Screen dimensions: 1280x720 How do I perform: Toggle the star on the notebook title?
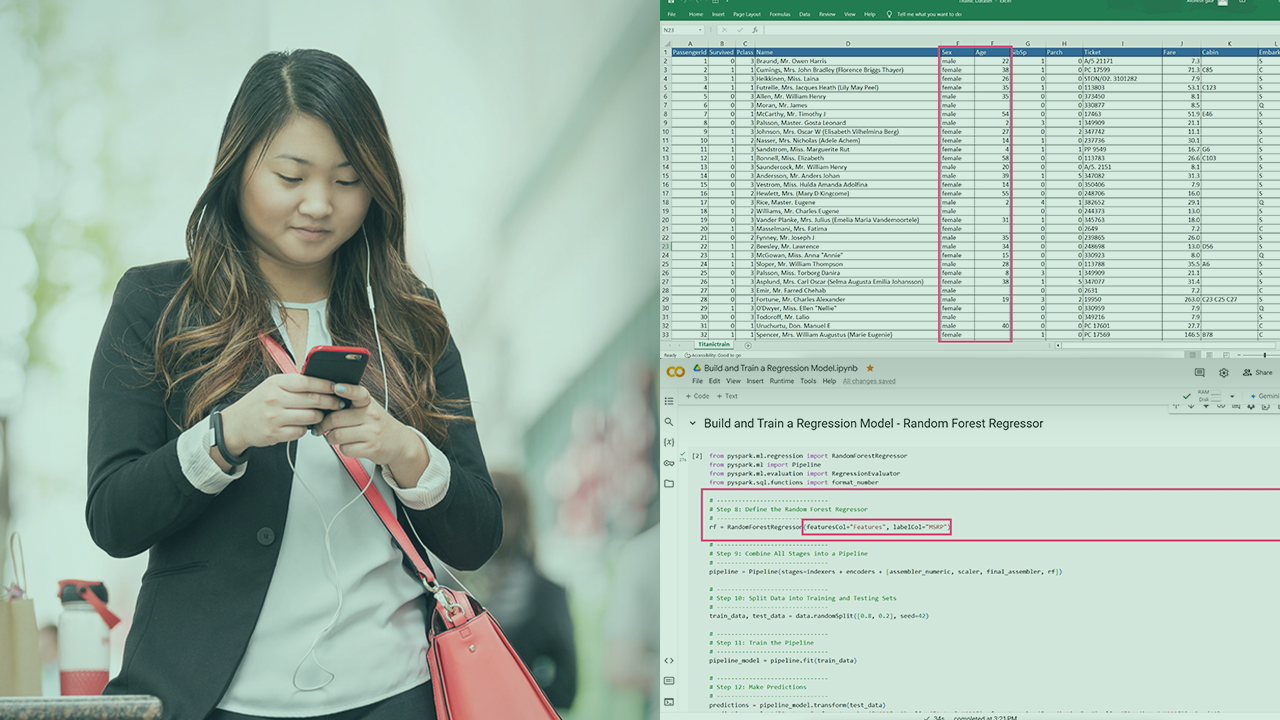pos(870,368)
